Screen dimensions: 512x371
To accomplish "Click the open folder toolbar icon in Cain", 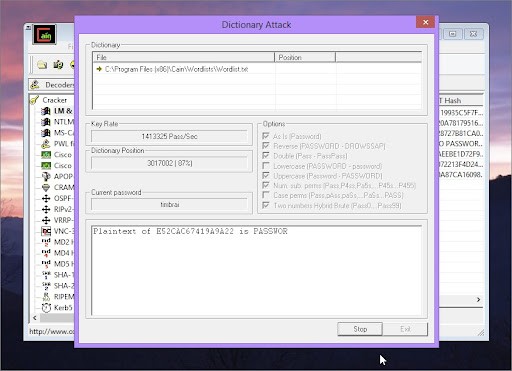I will click(42, 65).
